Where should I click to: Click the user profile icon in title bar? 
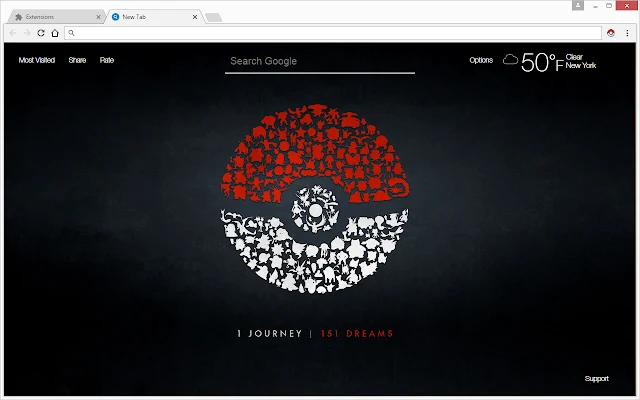[x=578, y=5]
